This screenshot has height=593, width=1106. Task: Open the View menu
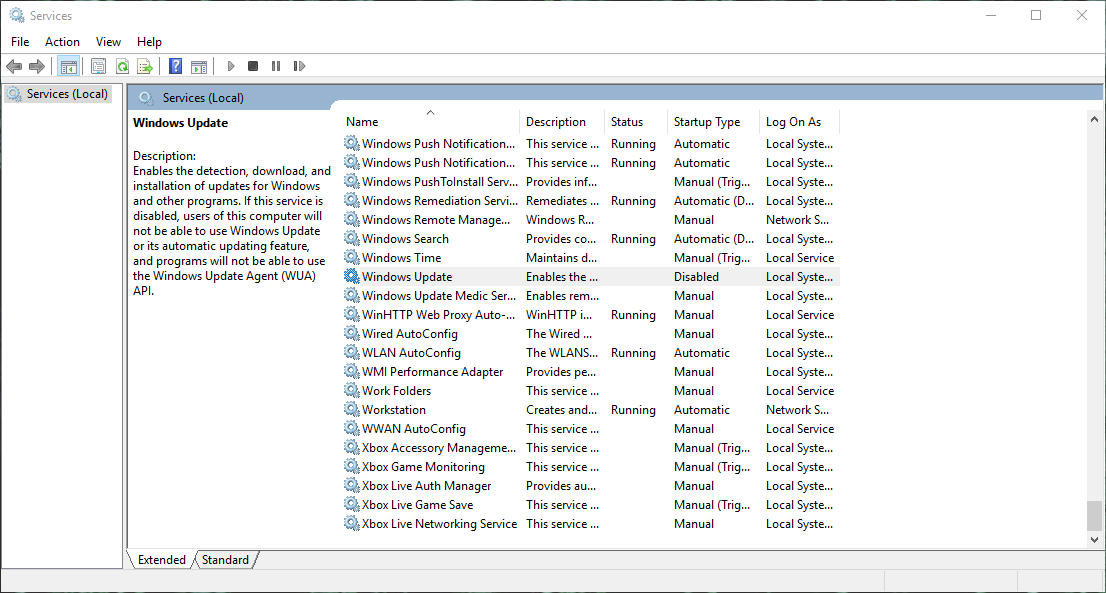108,42
